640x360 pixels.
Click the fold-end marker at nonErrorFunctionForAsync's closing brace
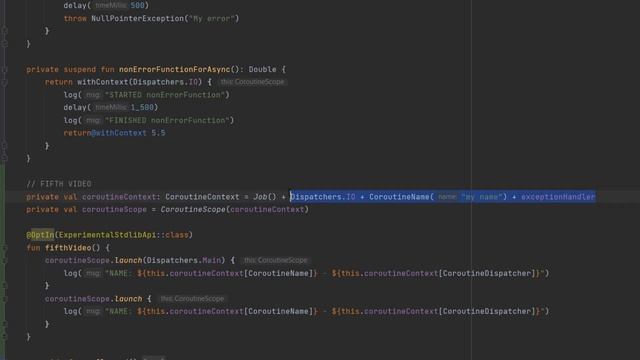(4, 158)
